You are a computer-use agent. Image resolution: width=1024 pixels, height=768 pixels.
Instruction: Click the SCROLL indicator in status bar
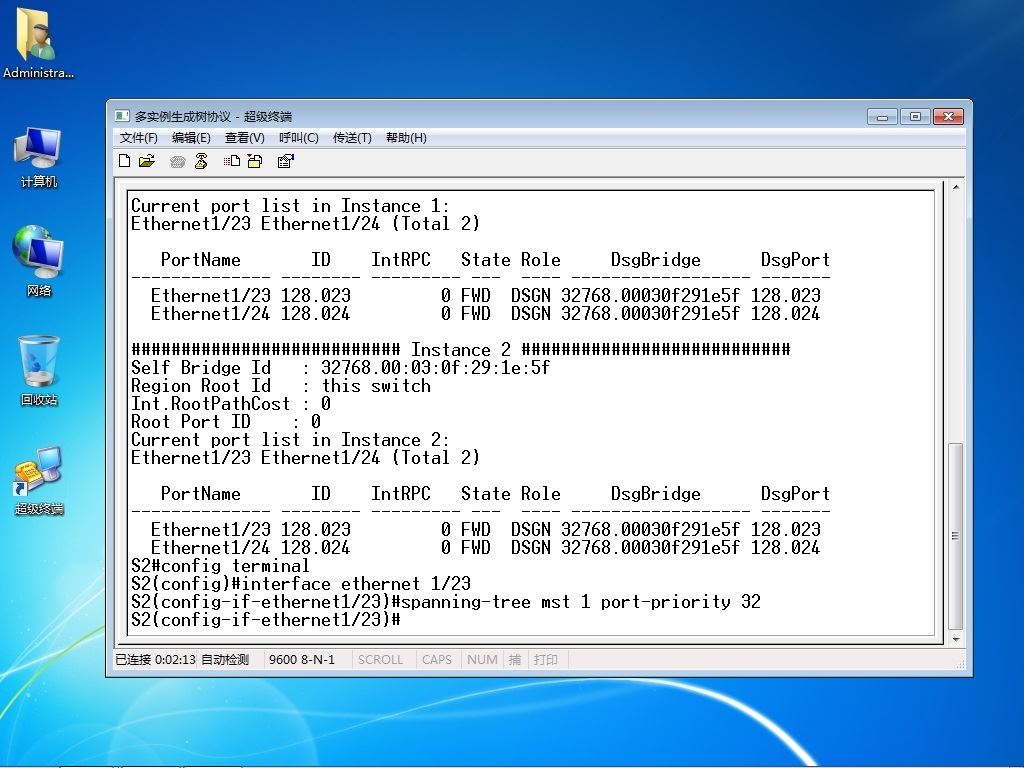(x=380, y=660)
